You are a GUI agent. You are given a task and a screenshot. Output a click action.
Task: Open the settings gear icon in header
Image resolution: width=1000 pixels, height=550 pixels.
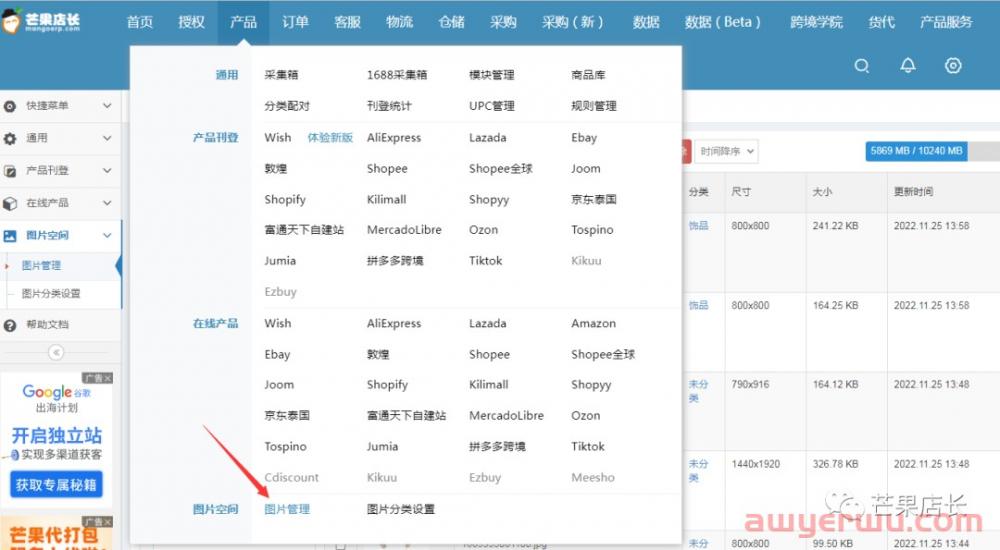point(953,65)
